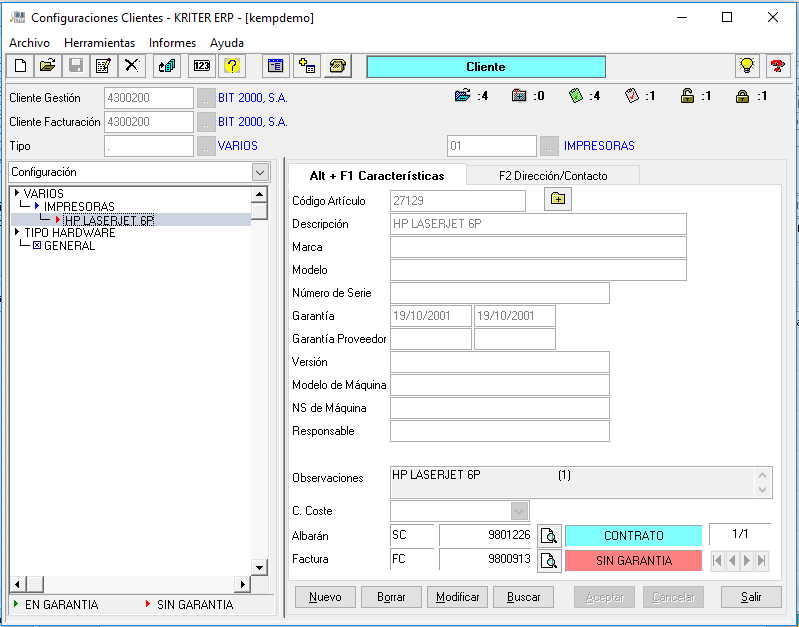Click the Open folder toolbar icon

[x=48, y=66]
